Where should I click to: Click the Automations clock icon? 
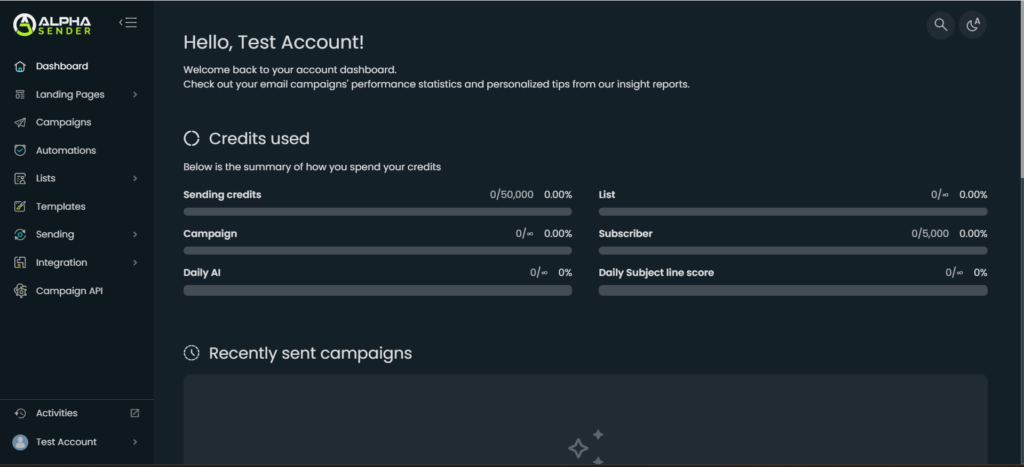point(20,150)
